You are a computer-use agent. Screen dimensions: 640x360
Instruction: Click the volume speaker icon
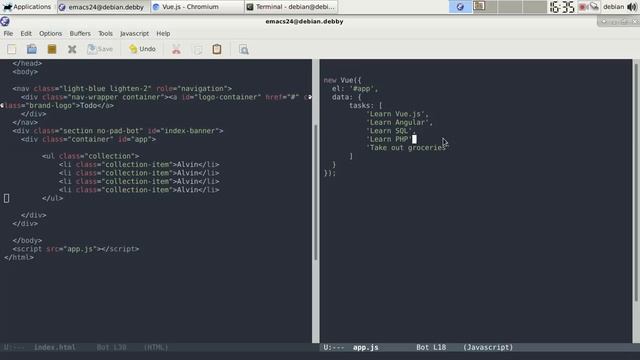click(x=632, y=7)
